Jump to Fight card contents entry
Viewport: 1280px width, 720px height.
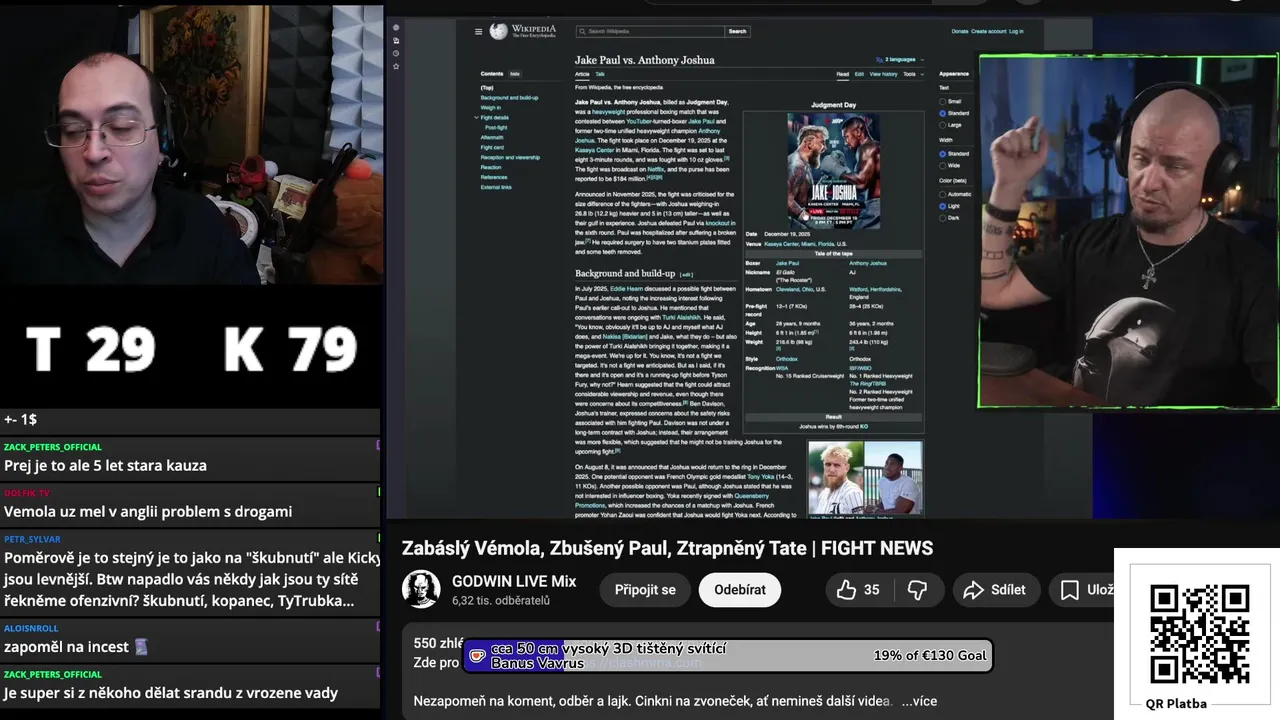[492, 148]
